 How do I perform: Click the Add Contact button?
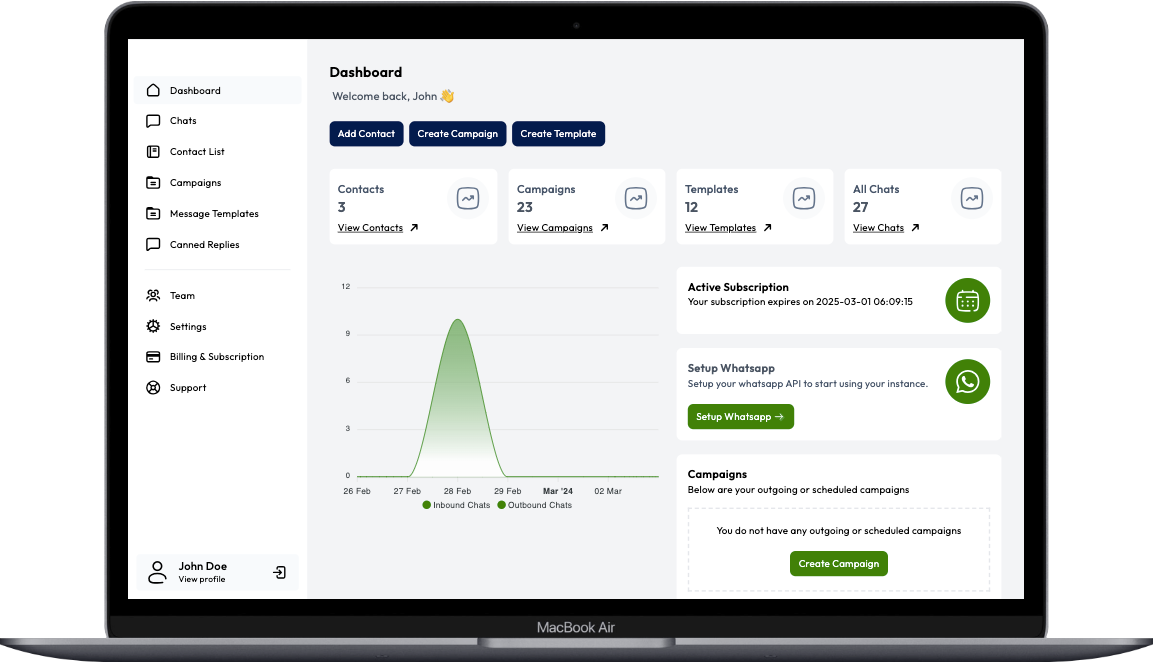point(366,133)
